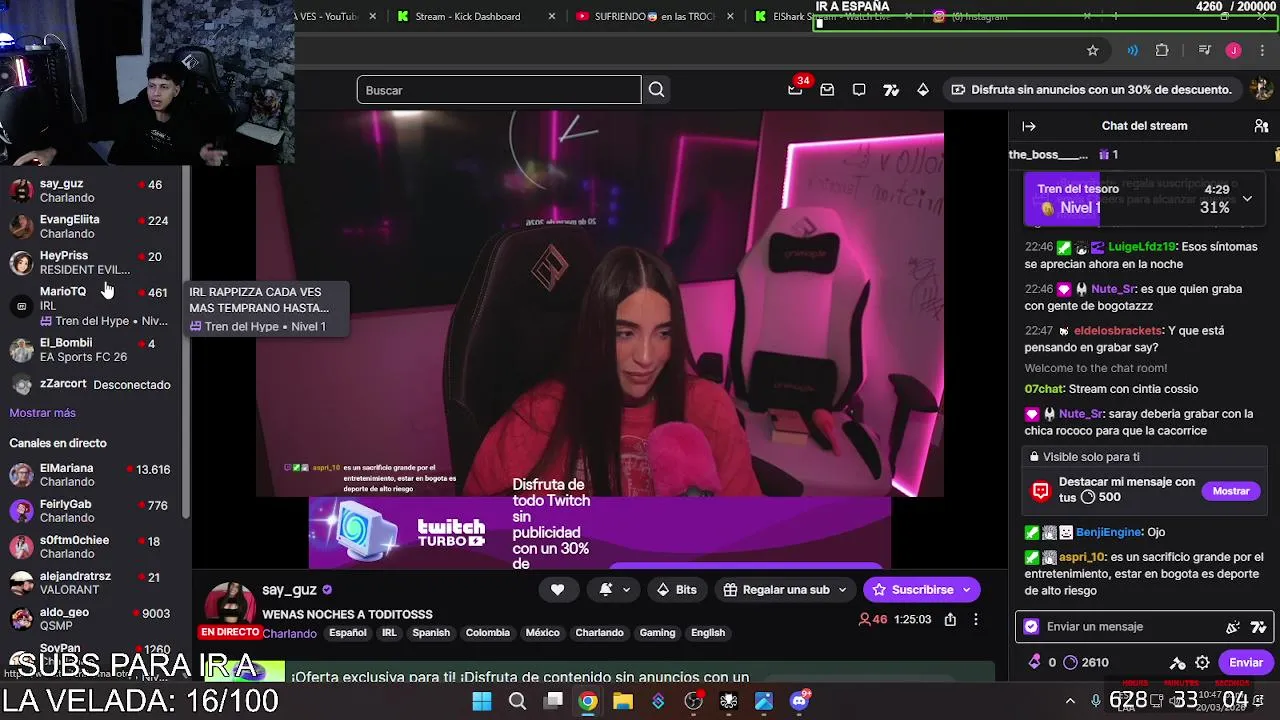Open the Get Bits diamond icon in header
Image resolution: width=1280 pixels, height=720 pixels.
tap(923, 90)
